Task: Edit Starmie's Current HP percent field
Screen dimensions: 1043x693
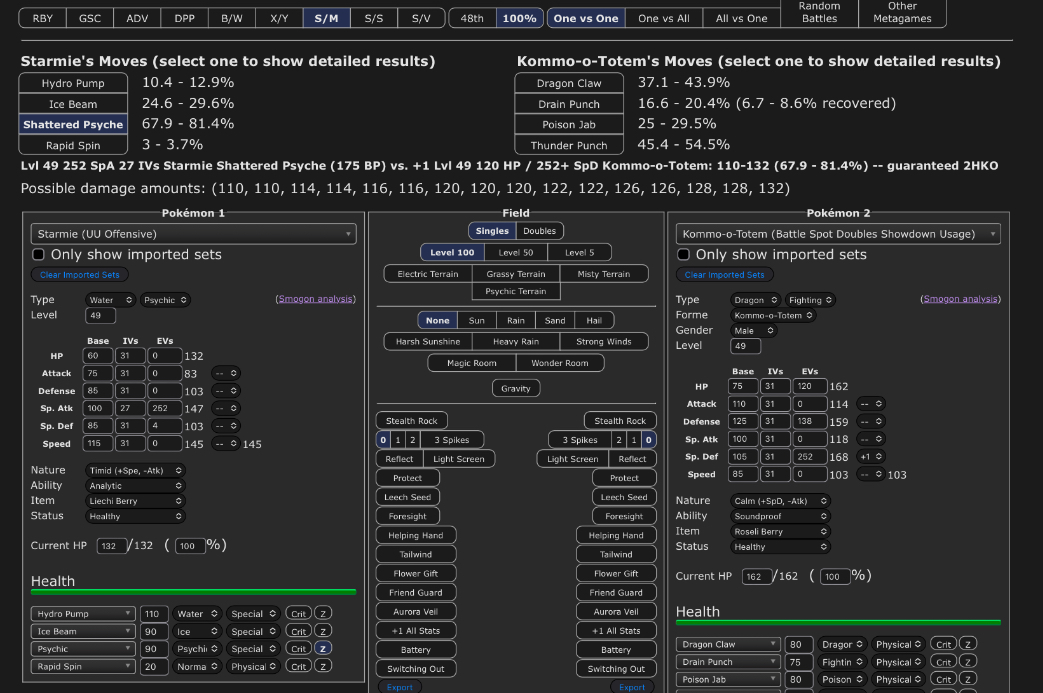Action: coord(190,546)
